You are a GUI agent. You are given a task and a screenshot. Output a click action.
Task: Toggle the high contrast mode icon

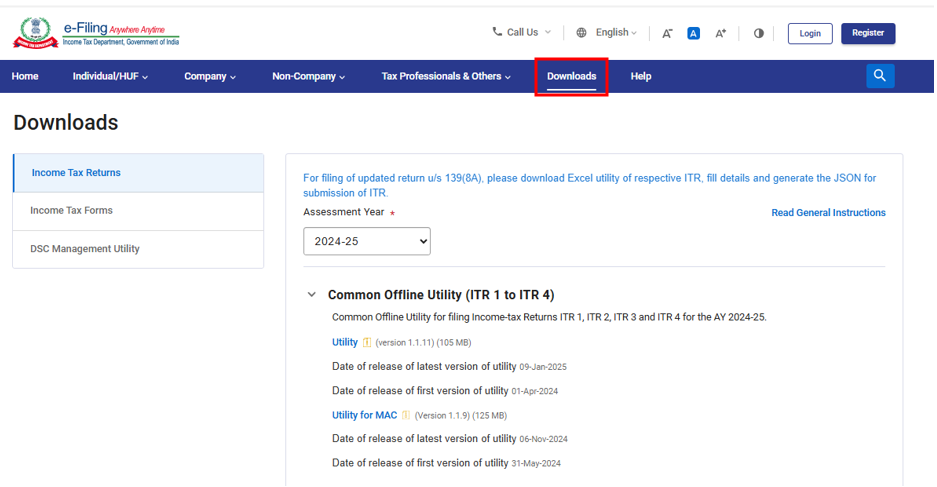point(758,33)
